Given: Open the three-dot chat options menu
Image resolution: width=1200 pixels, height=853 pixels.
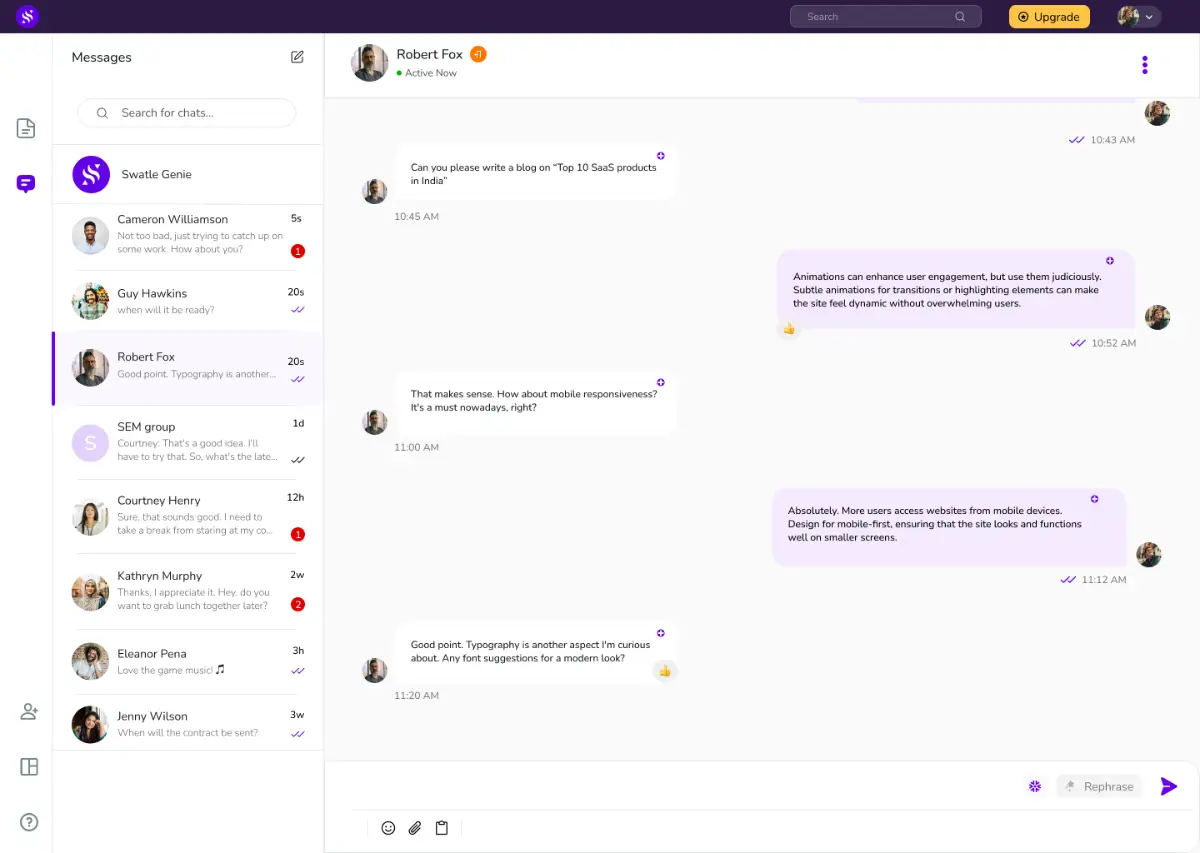Looking at the screenshot, I should click(x=1144, y=65).
